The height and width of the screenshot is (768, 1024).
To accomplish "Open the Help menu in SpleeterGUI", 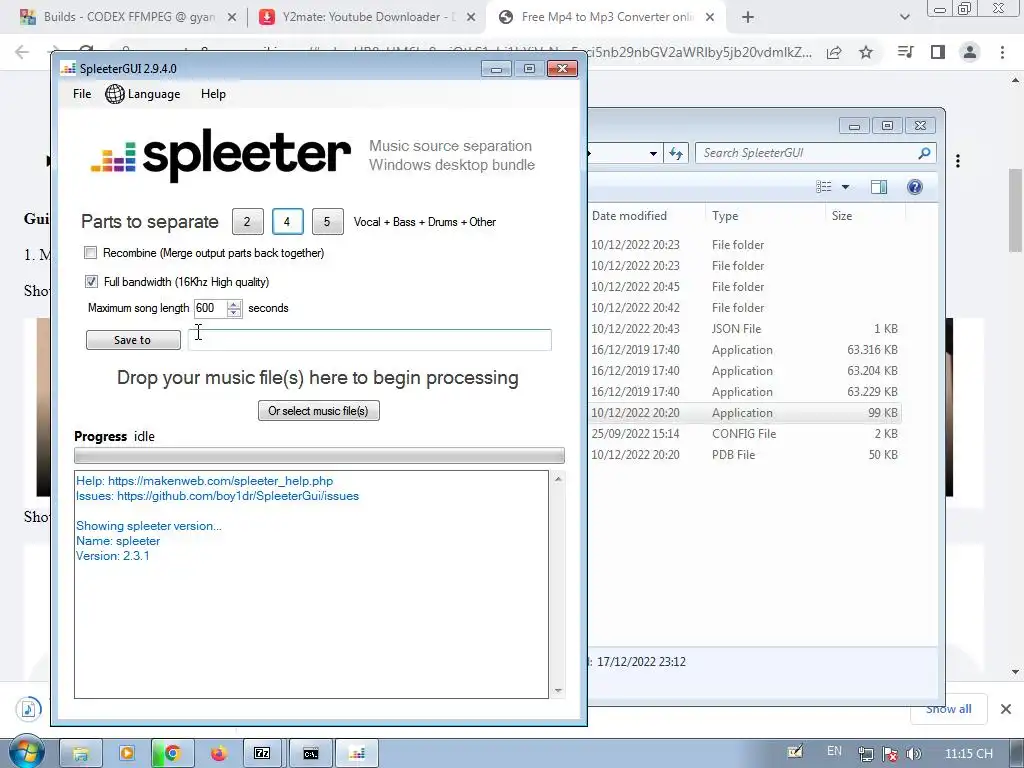I will (213, 94).
